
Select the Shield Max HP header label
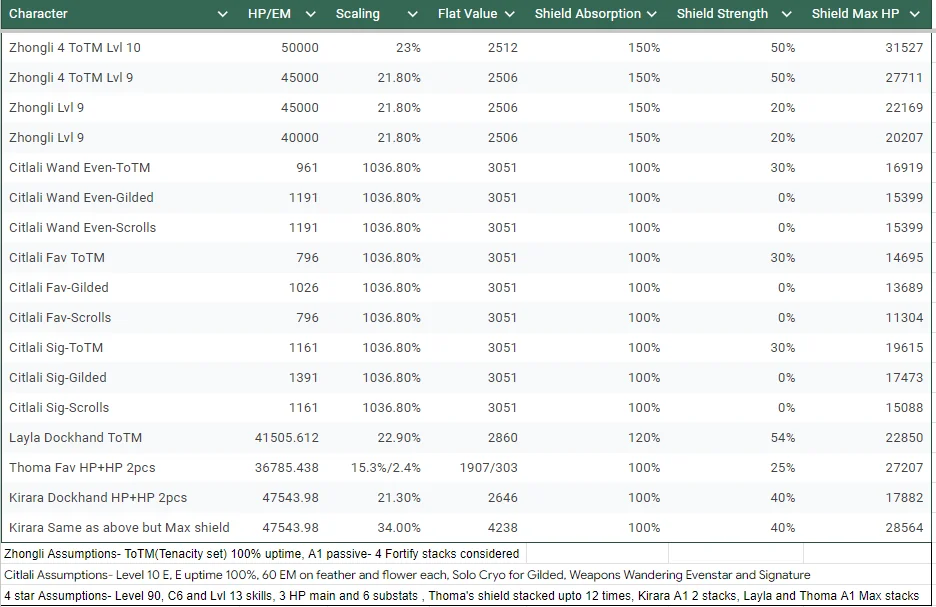[x=855, y=14]
